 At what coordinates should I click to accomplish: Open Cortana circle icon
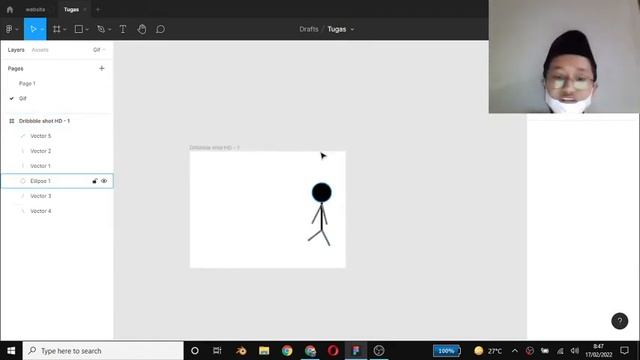point(195,351)
